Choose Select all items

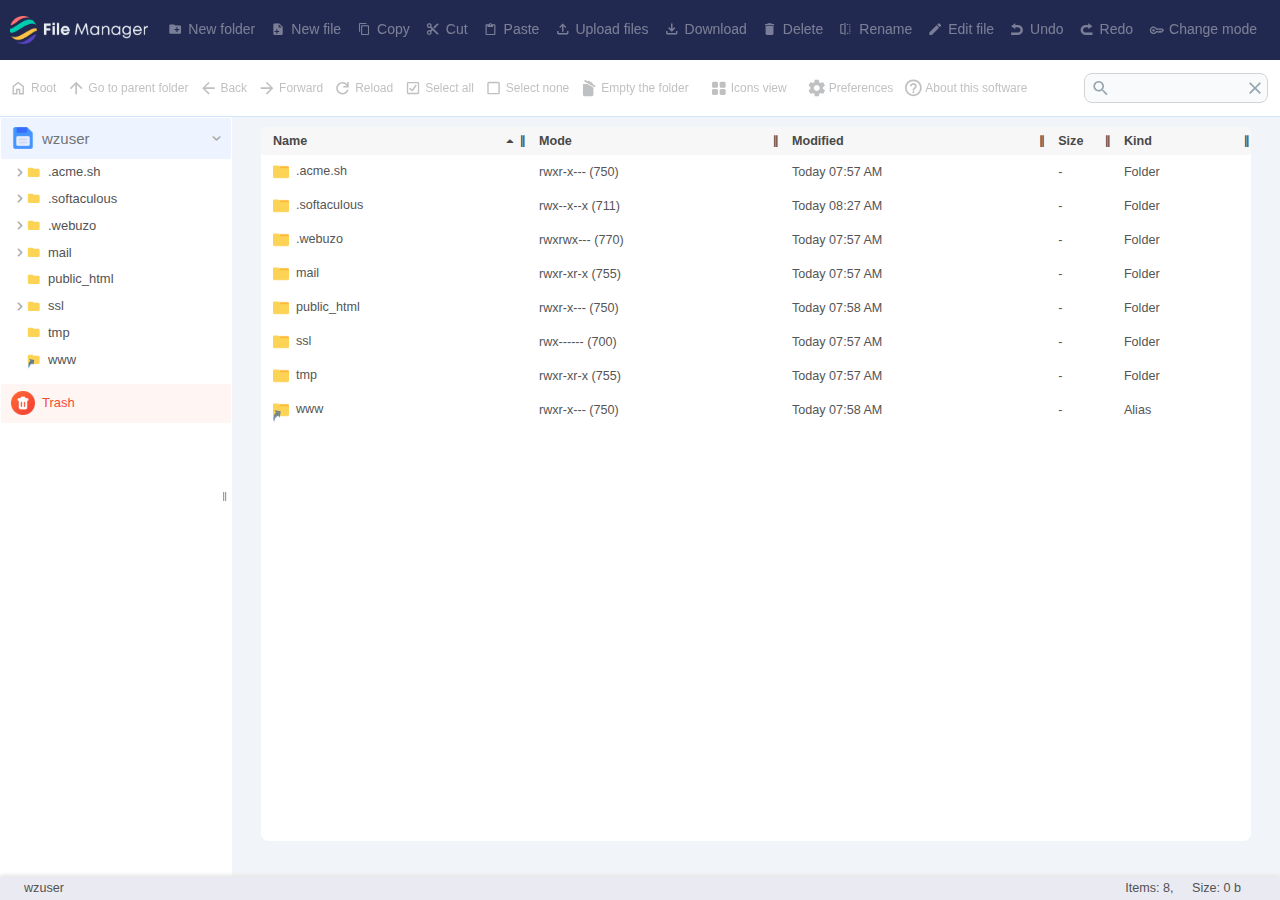coord(440,88)
